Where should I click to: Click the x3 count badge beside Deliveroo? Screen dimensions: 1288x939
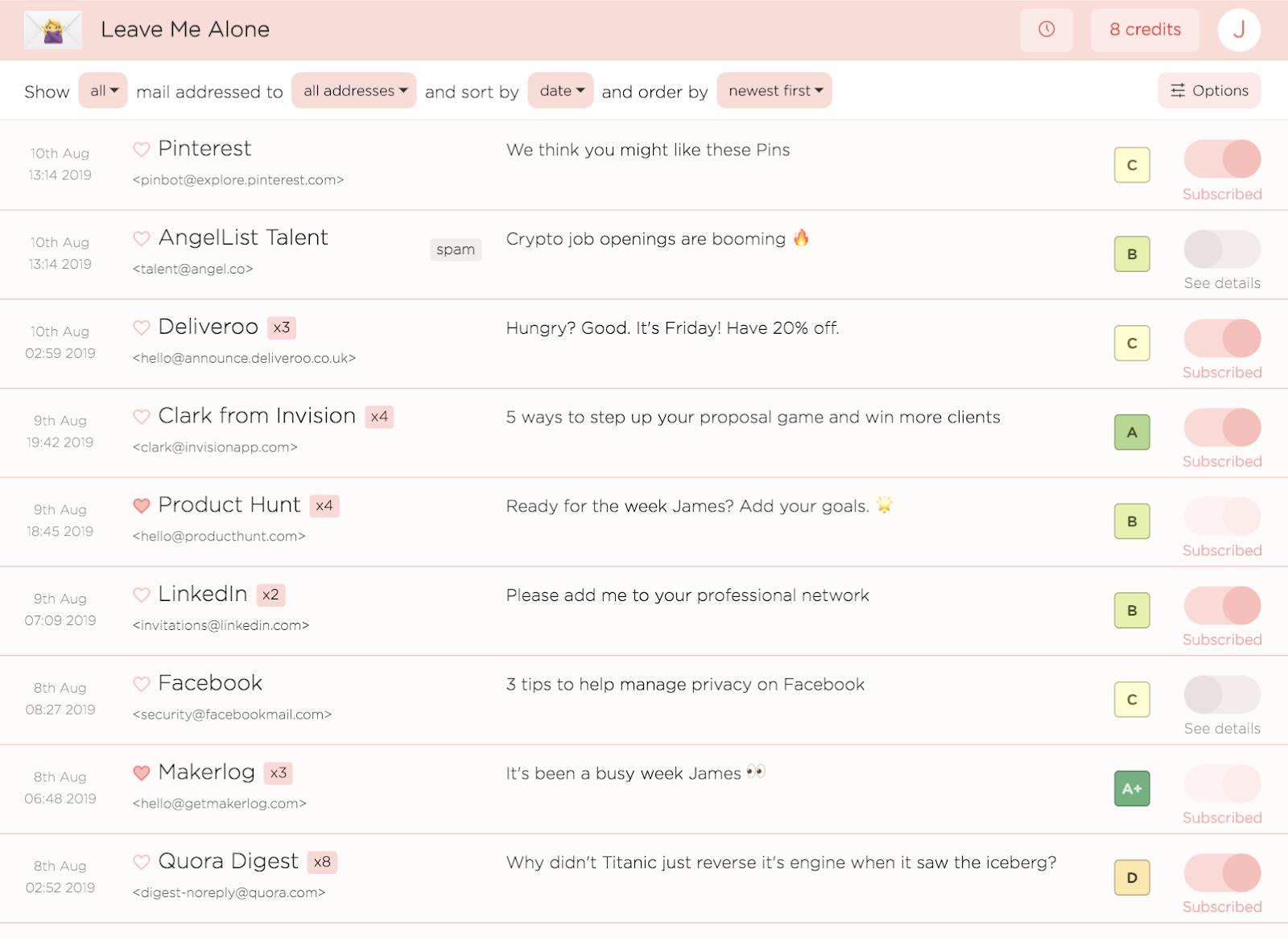(x=282, y=327)
